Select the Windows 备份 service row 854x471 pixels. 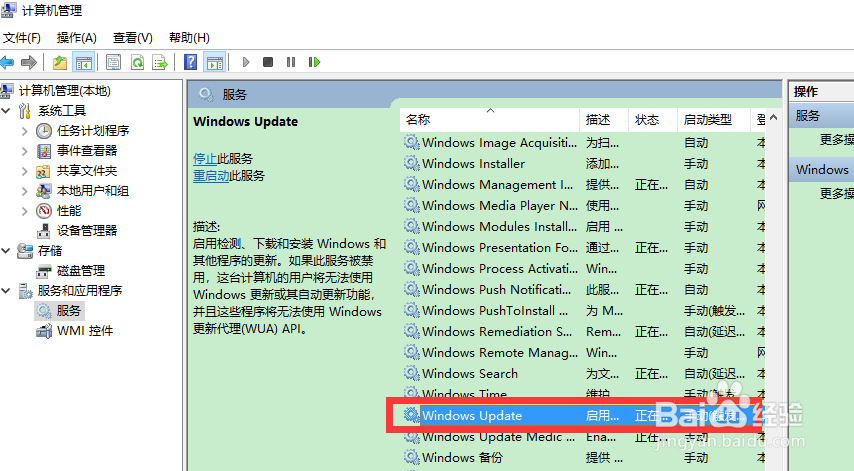(584, 458)
